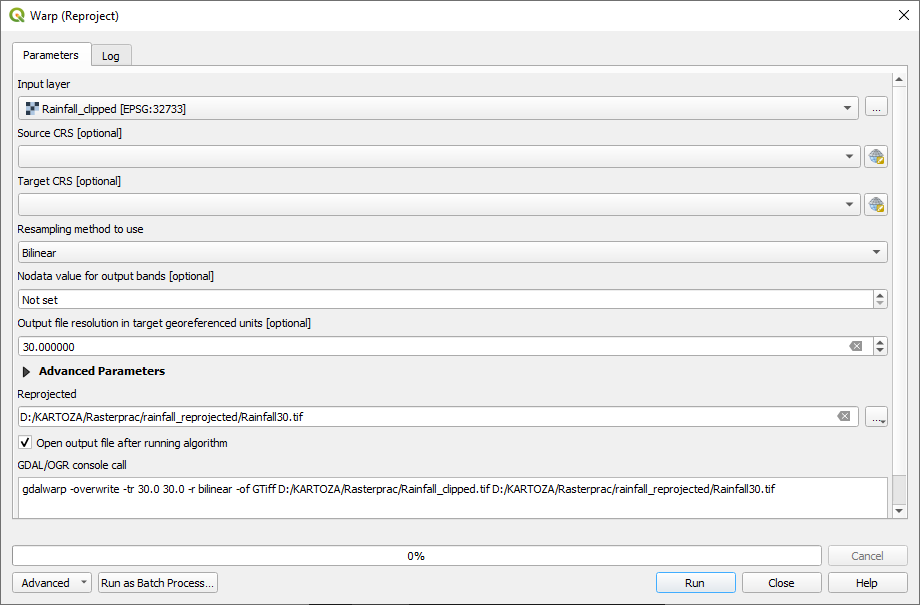Browse for input layer with ellipsis button
This screenshot has width=920, height=605.
(x=876, y=108)
